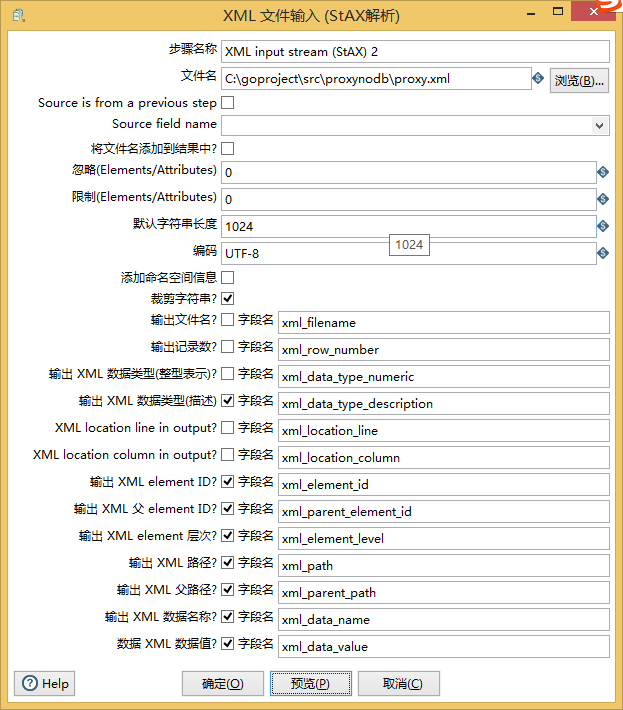Click the xml_location_line field
Image resolution: width=623 pixels, height=710 pixels.
click(444, 431)
